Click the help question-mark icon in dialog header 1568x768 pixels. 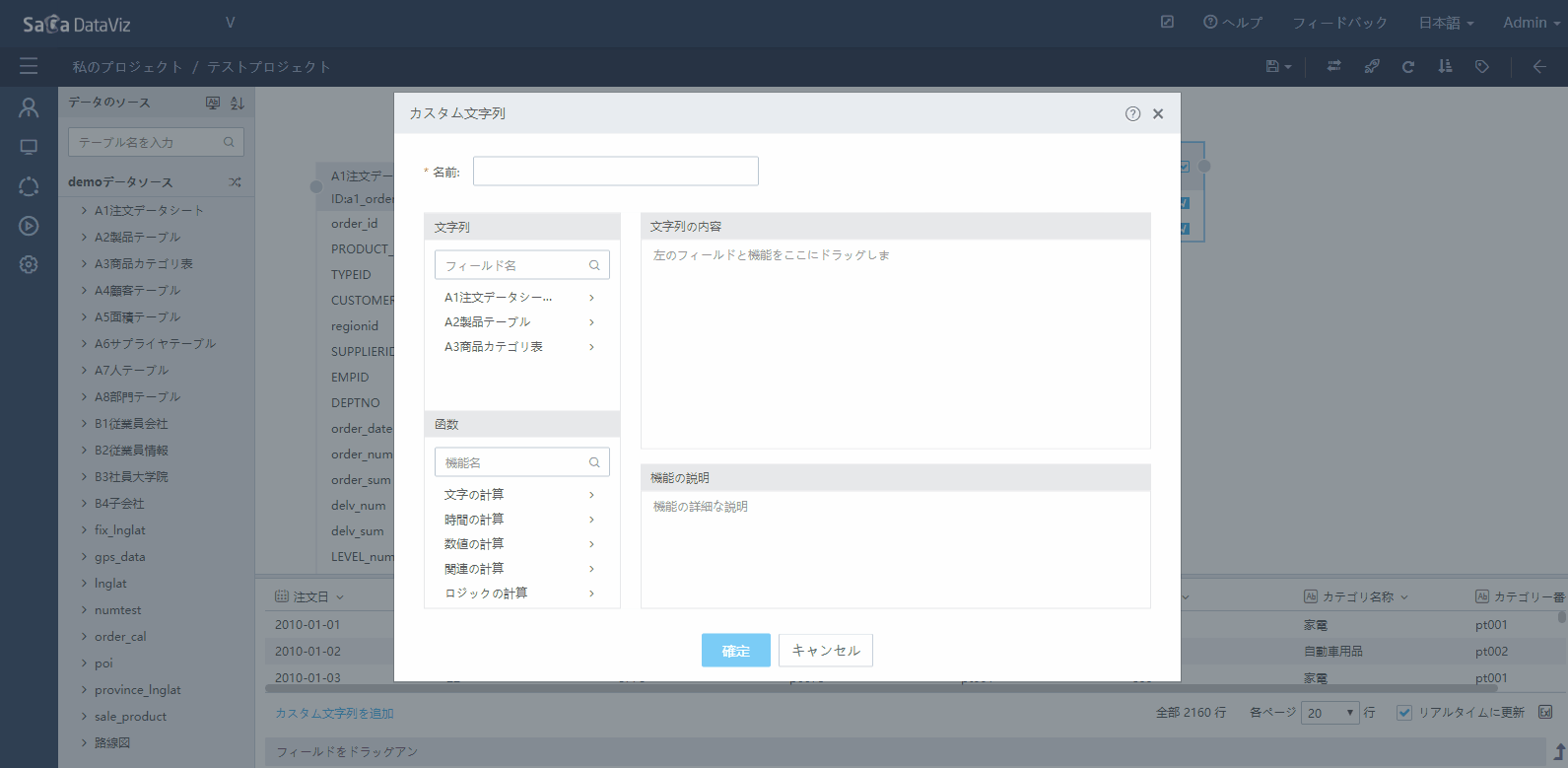coord(1132,113)
